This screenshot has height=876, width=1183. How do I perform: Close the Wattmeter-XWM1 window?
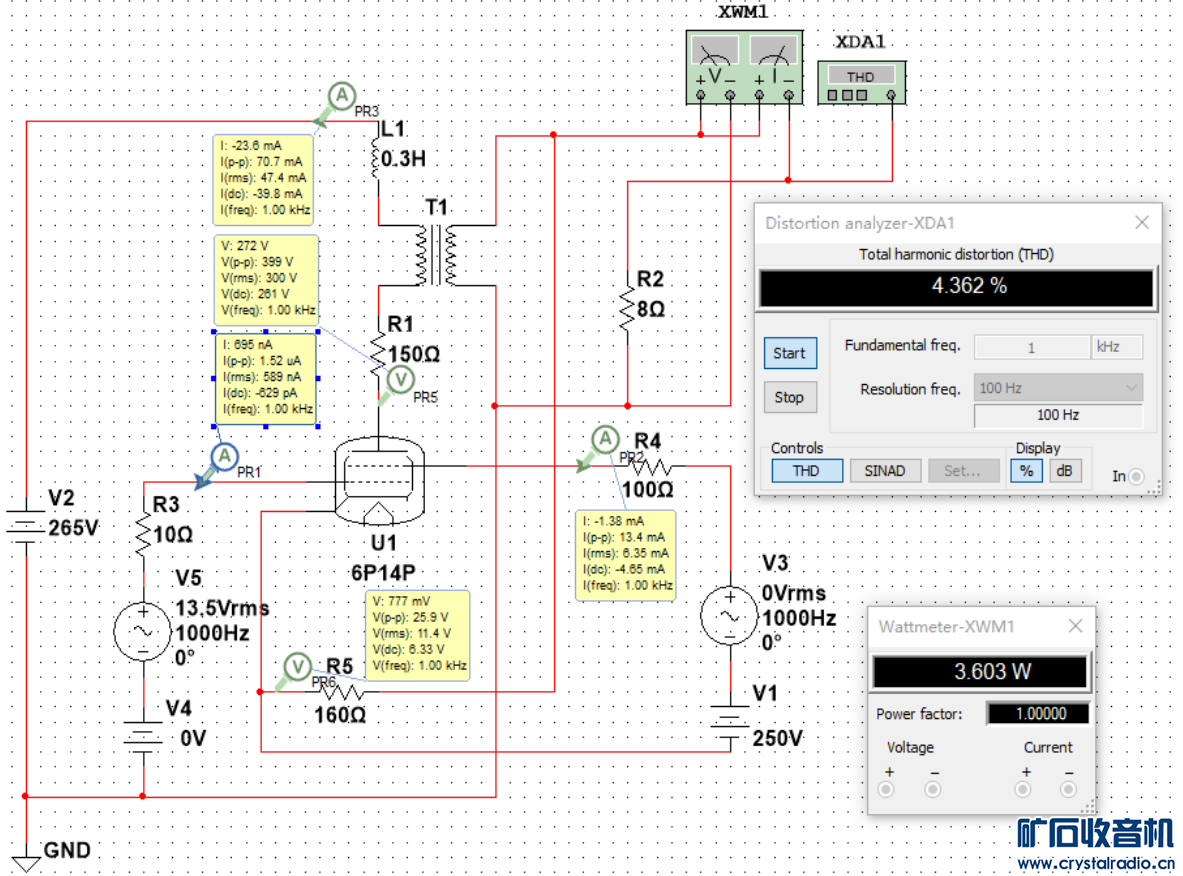(x=1076, y=626)
